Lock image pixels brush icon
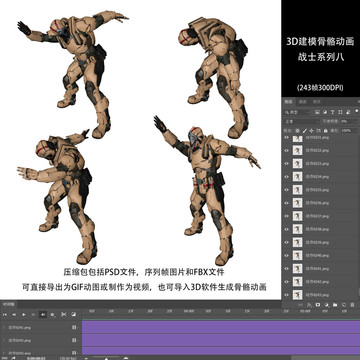The height and width of the screenshot is (360, 360). click(305, 130)
